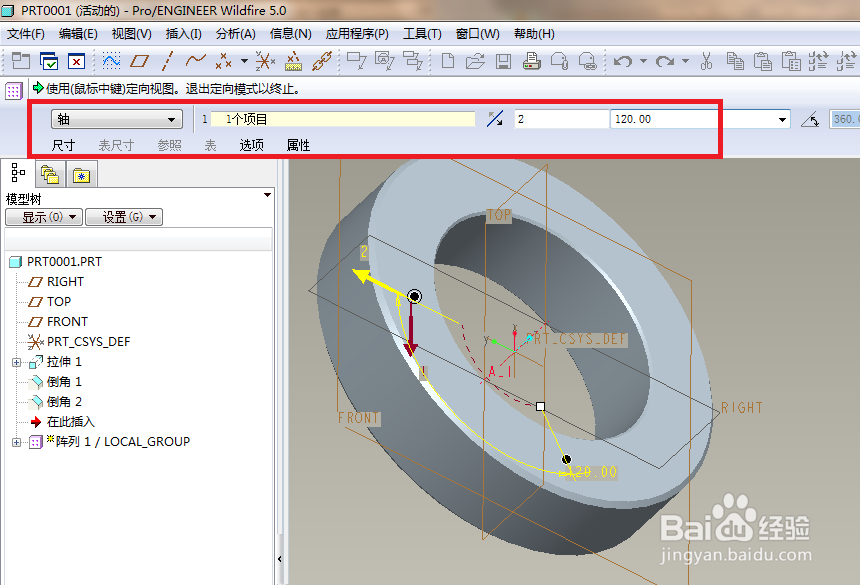
Task: Click the analysis feature ruler icon
Action: point(293,61)
